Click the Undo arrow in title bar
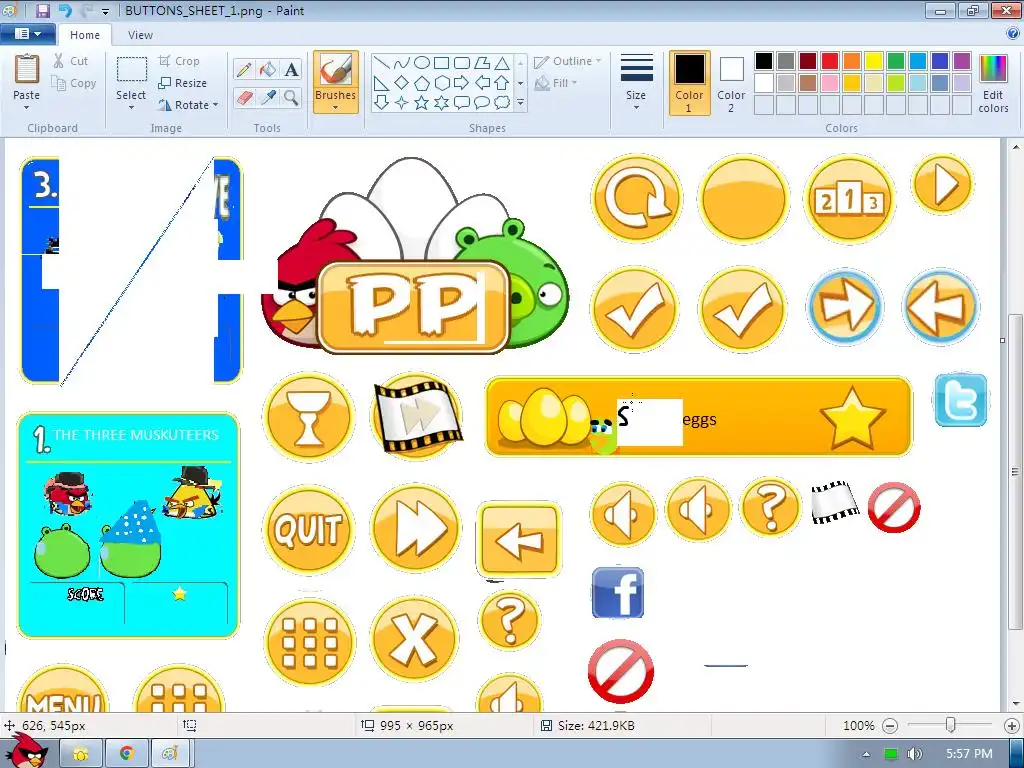The width and height of the screenshot is (1024, 768). tap(65, 10)
